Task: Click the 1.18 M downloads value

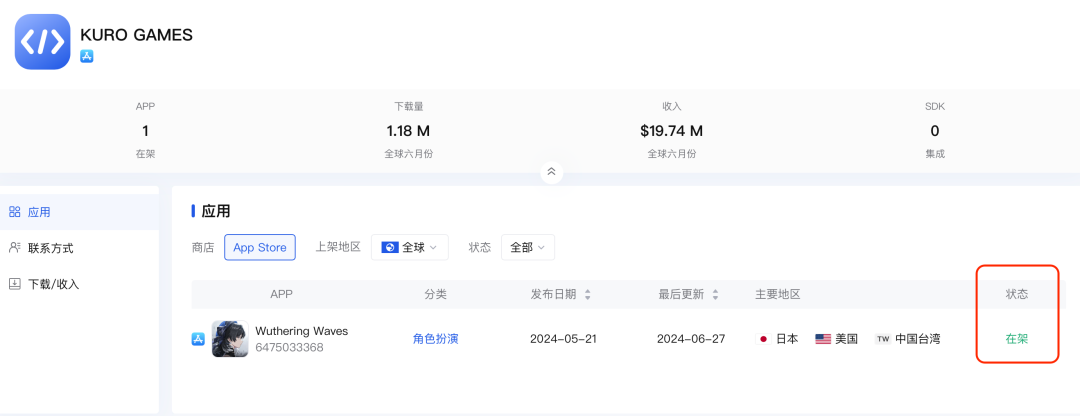Action: pyautogui.click(x=408, y=131)
